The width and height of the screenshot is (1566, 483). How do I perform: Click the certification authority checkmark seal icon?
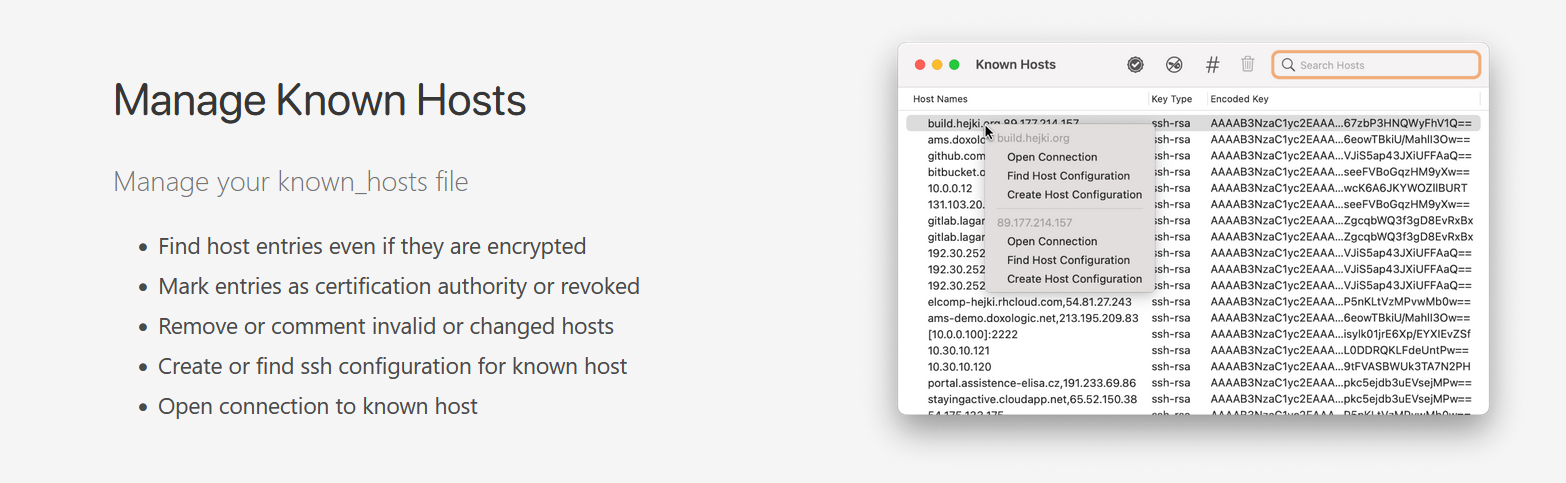[x=1135, y=64]
